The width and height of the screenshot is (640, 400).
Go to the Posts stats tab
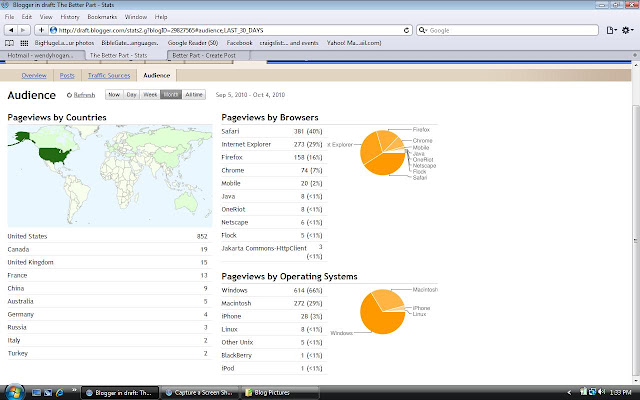(x=67, y=76)
